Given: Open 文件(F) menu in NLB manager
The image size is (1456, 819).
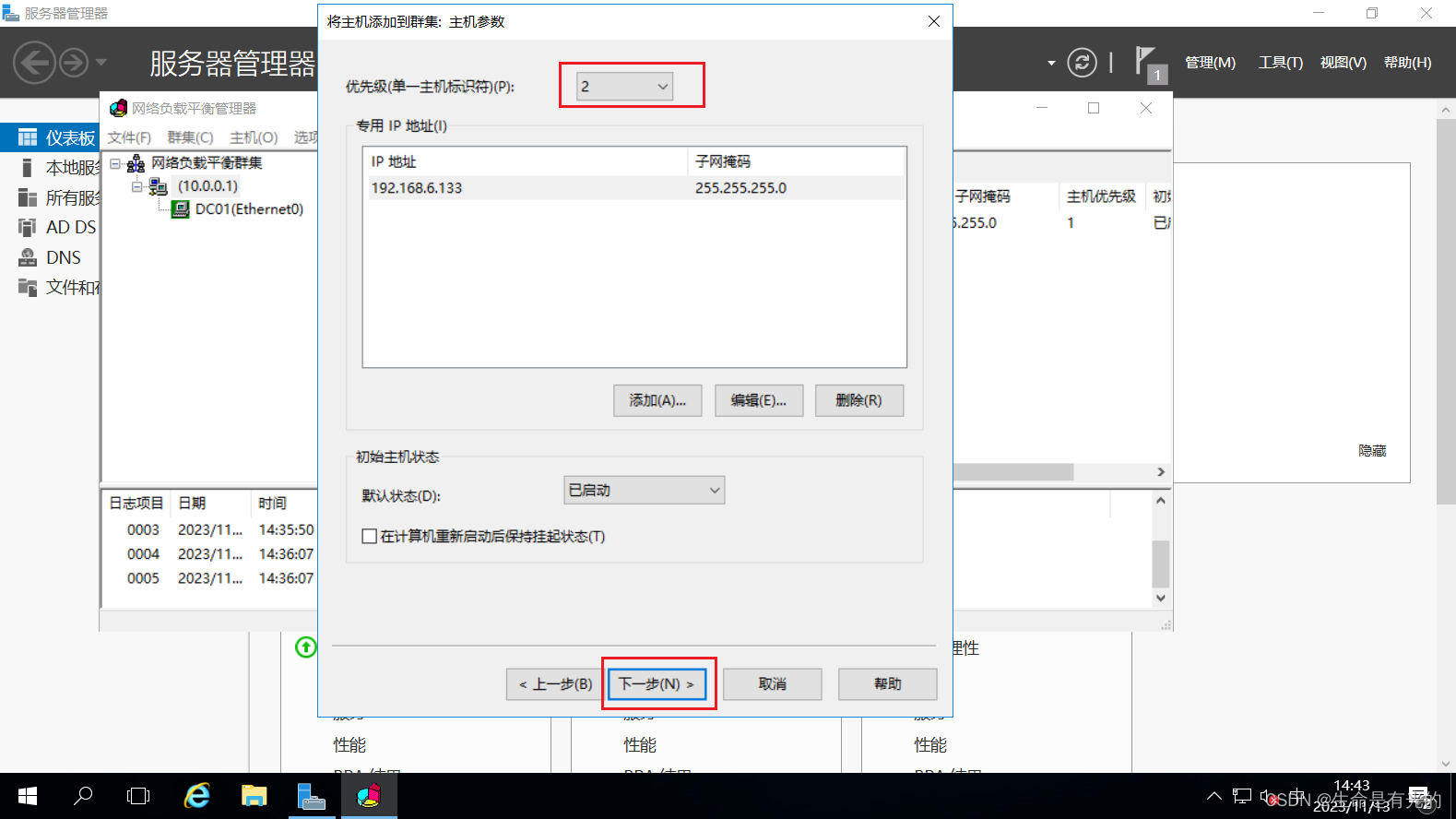Looking at the screenshot, I should point(129,137).
